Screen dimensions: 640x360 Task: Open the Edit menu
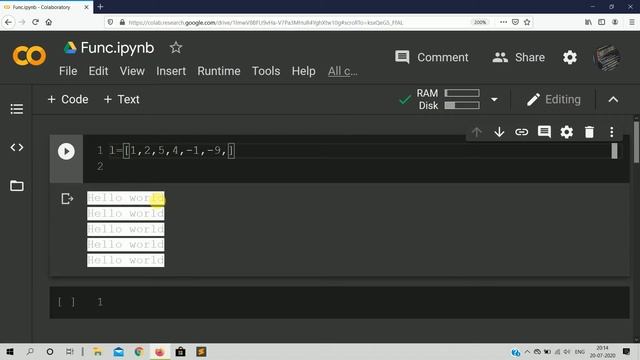(x=98, y=71)
